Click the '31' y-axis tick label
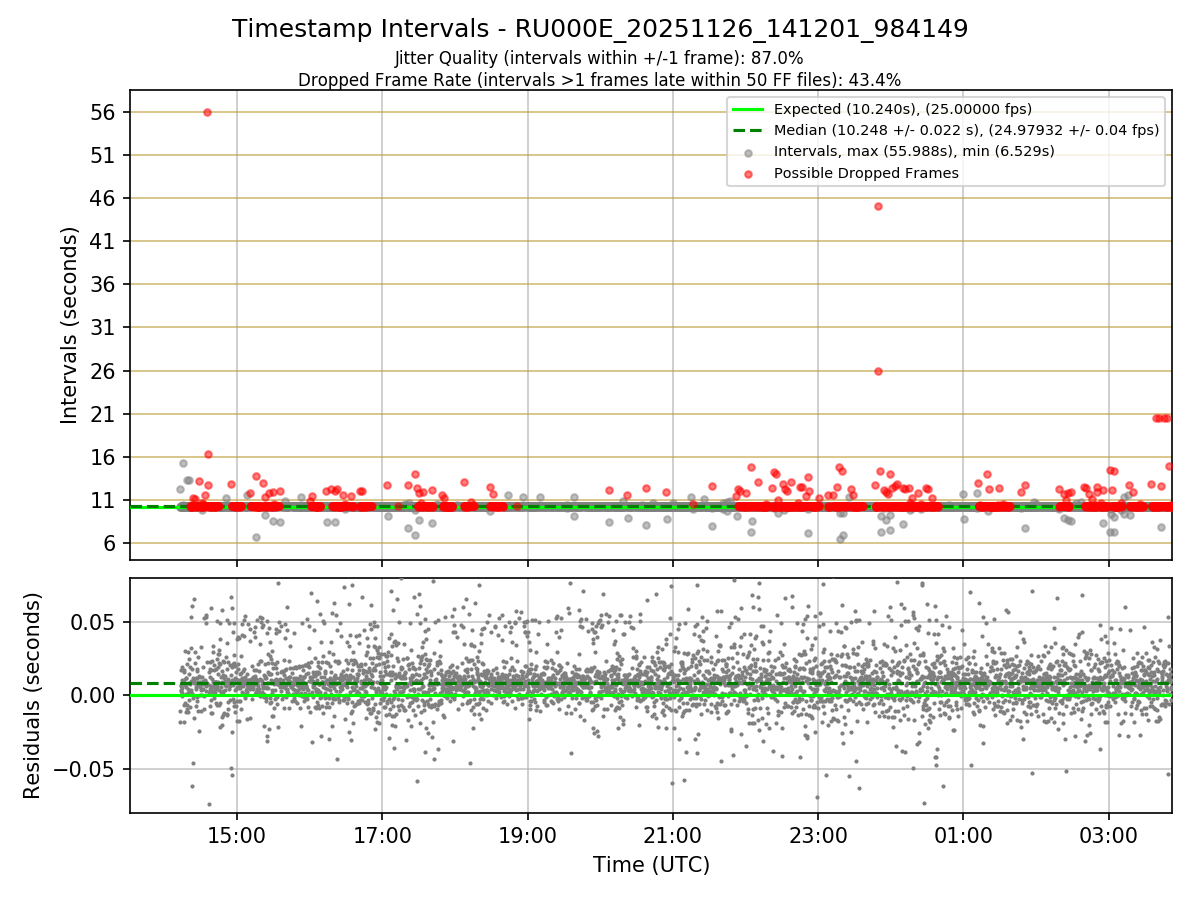1200x900 pixels. 105,327
